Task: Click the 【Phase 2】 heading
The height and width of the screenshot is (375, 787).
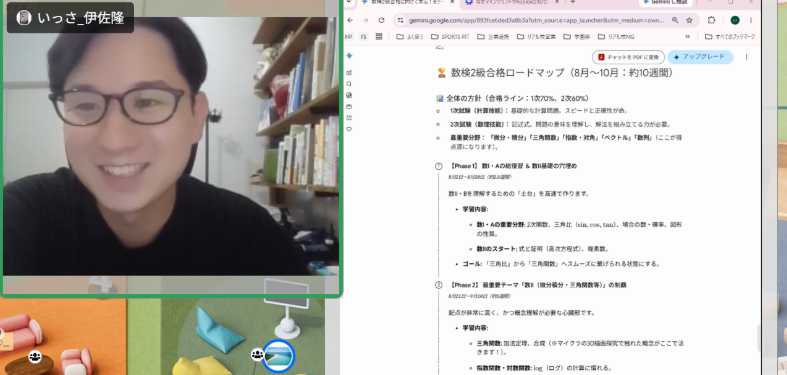Action: 538,285
